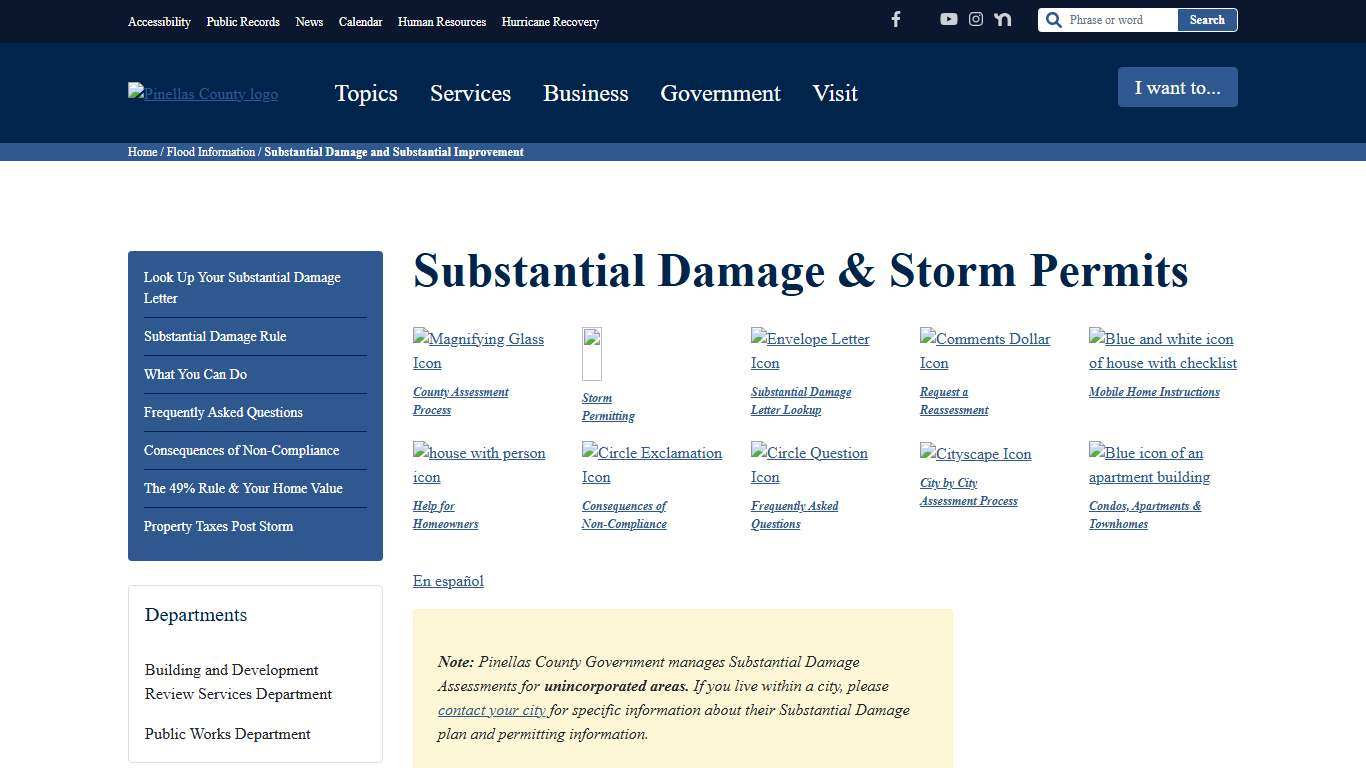
Task: Open the 'I want to...' dropdown
Action: click(1177, 87)
